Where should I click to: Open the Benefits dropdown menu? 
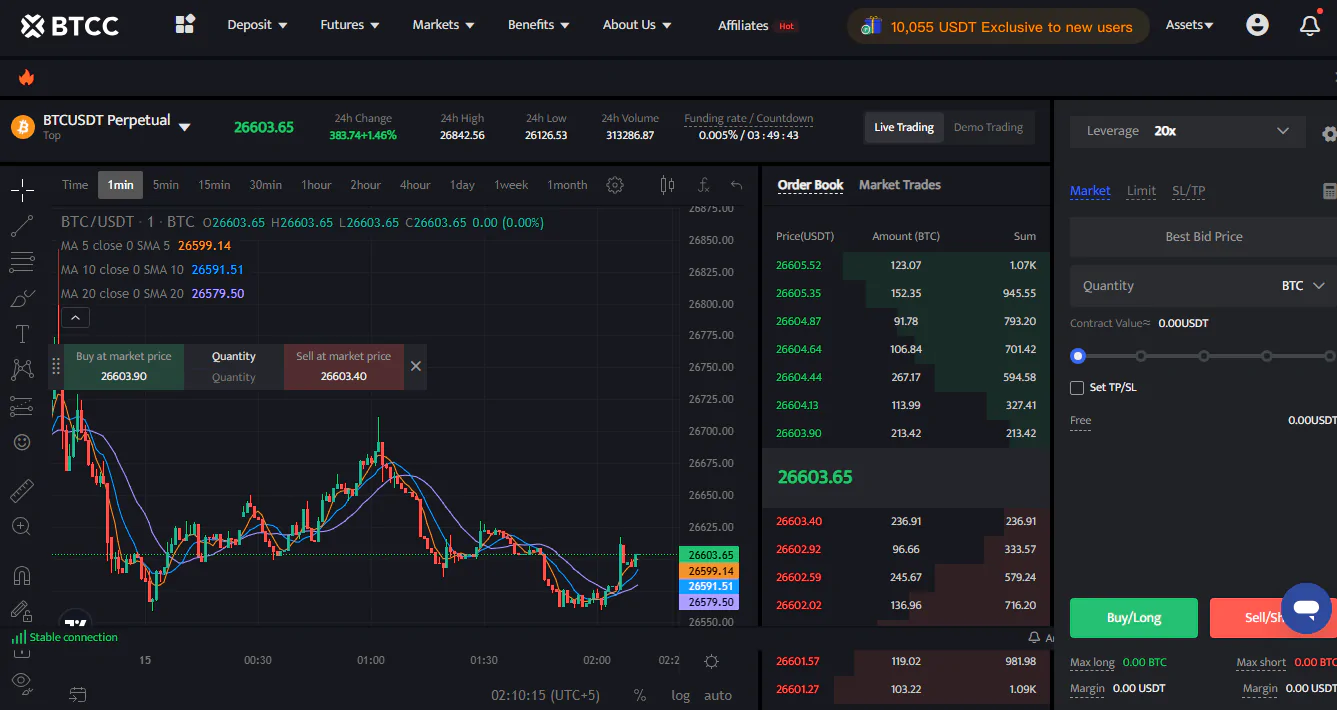pos(539,25)
